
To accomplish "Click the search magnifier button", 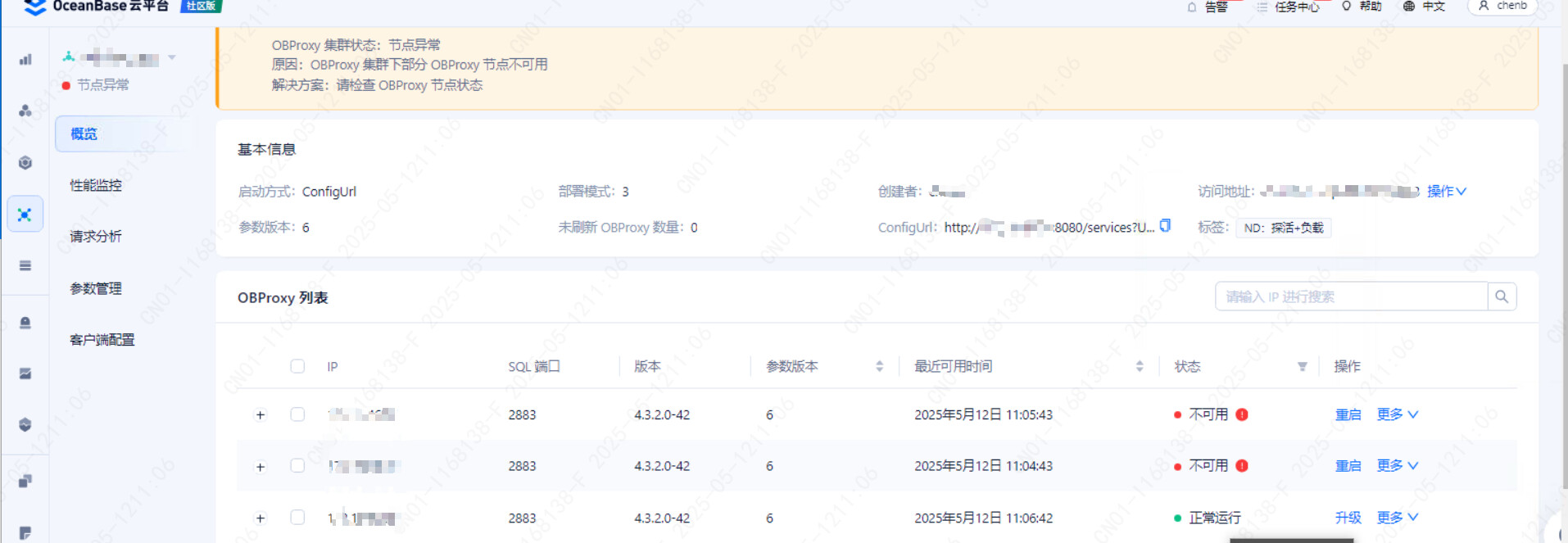I will (x=1502, y=296).
